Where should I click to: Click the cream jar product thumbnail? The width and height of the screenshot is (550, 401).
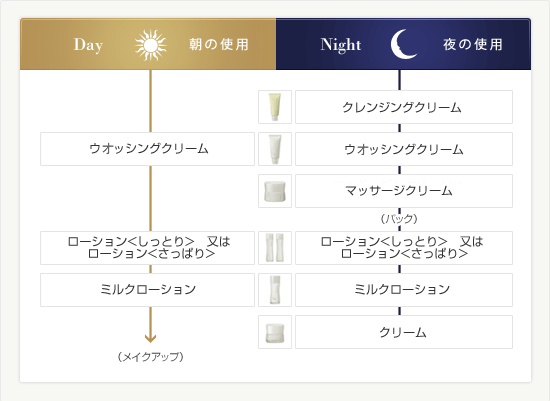tap(275, 332)
